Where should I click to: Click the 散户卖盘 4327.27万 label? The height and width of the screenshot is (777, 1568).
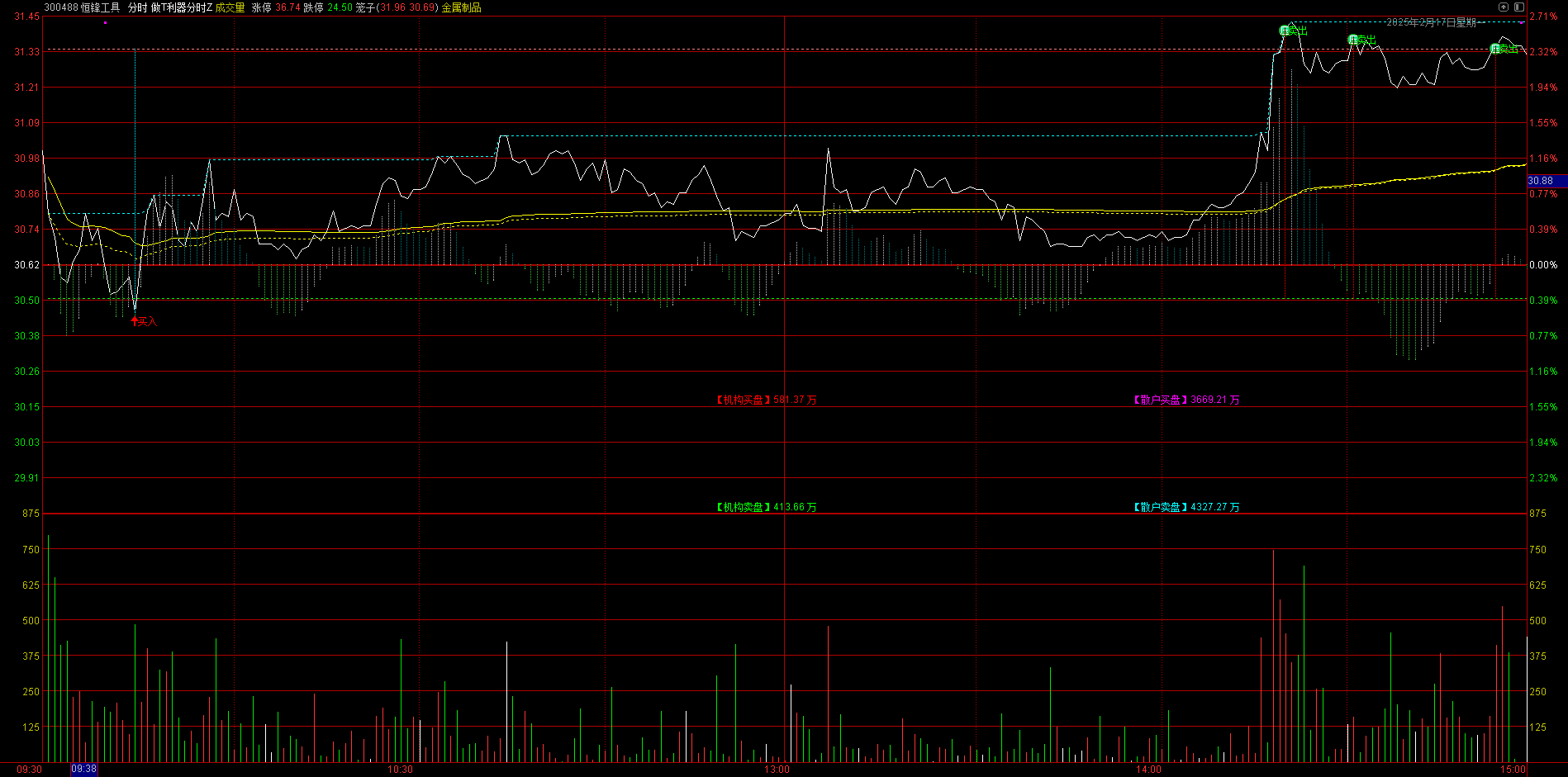[x=1186, y=507]
